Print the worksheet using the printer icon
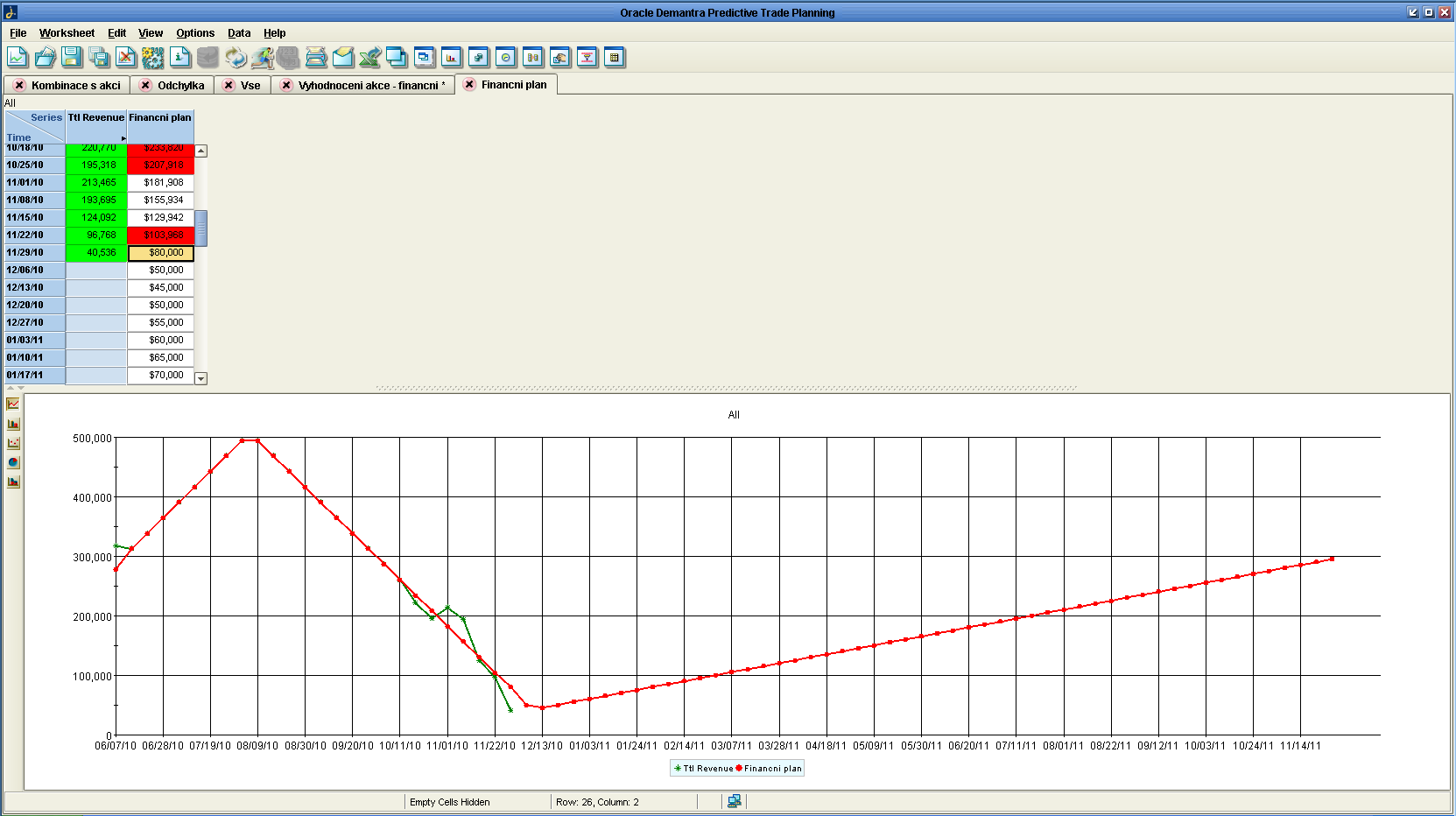Viewport: 1456px width, 816px height. tap(316, 58)
